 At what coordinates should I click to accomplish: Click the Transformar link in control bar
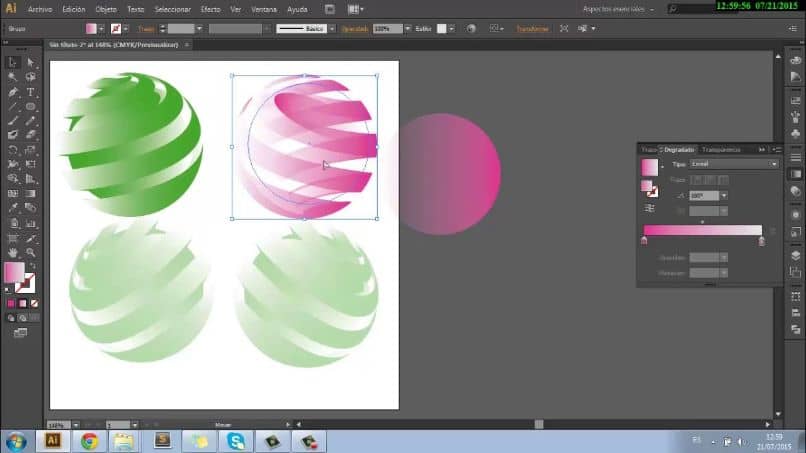(x=532, y=29)
